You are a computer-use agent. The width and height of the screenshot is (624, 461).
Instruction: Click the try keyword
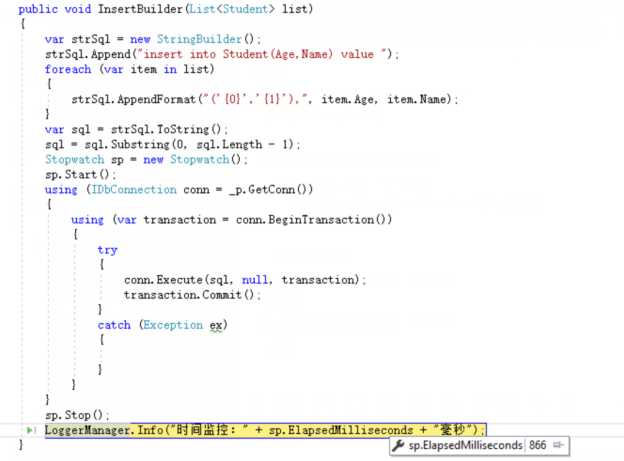click(x=107, y=250)
